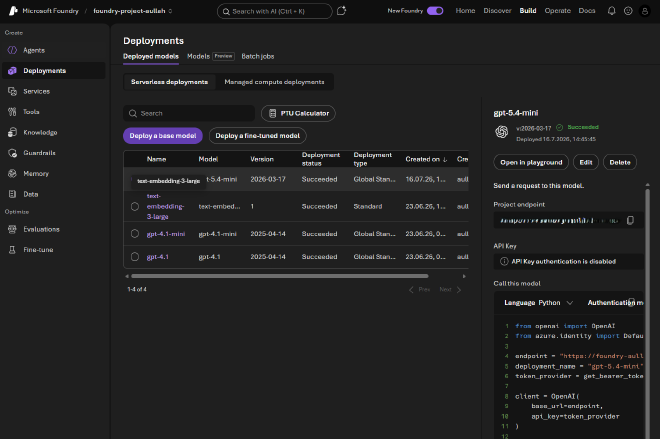660x439 pixels.
Task: Click the Created on sort arrow
Action: click(x=445, y=160)
